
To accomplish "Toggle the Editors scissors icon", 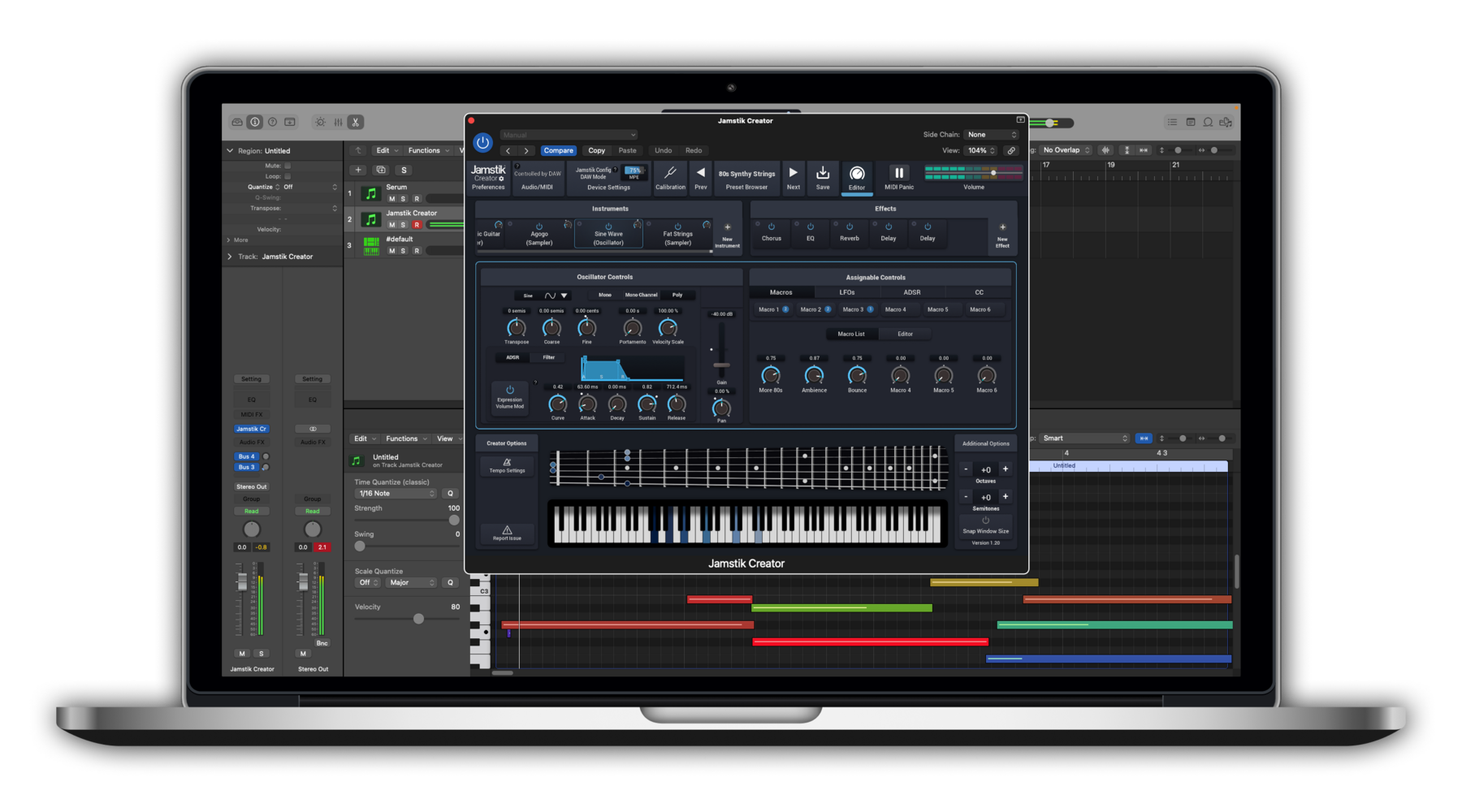I will [x=355, y=122].
